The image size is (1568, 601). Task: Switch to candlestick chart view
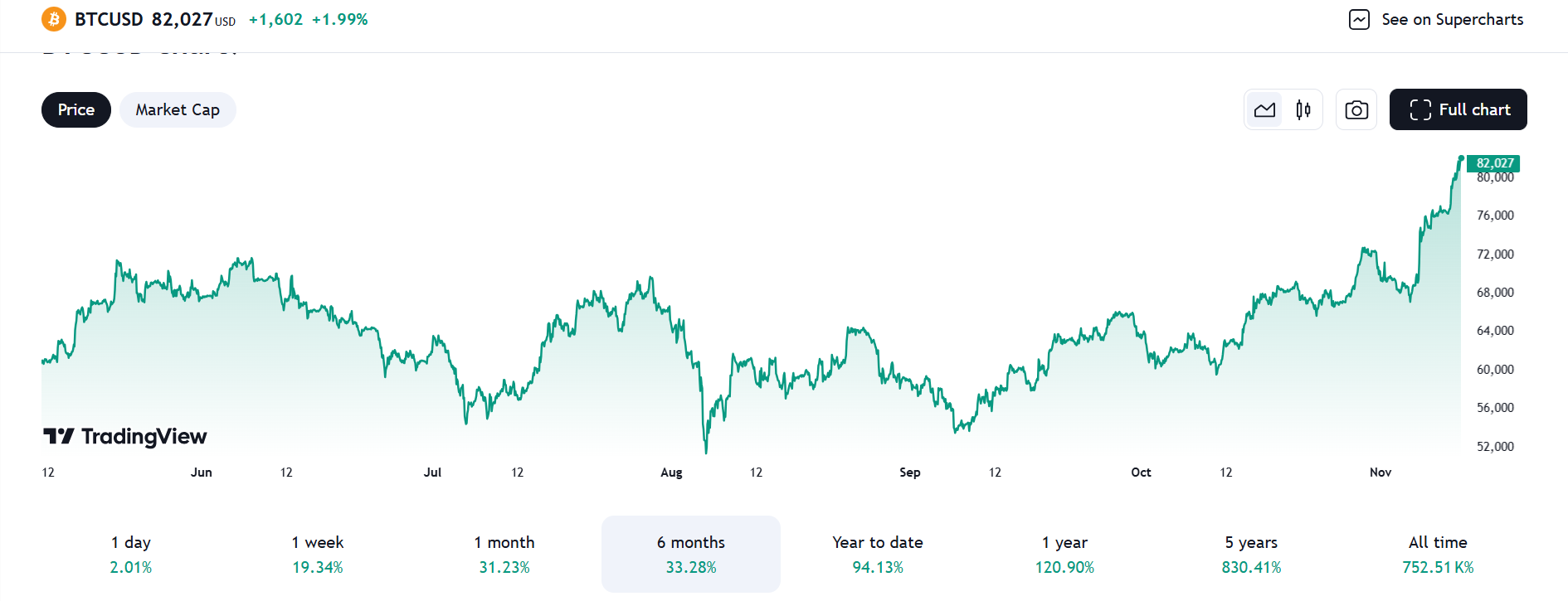[x=1303, y=109]
